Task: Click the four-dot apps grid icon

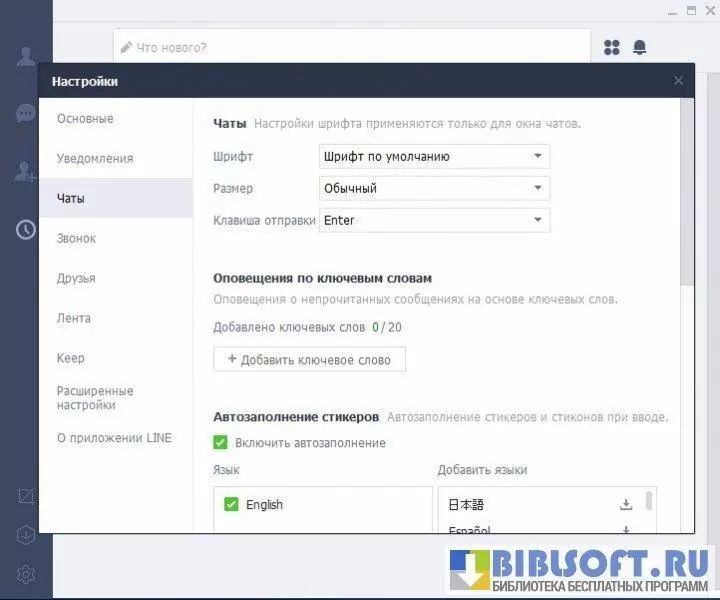Action: tap(612, 47)
